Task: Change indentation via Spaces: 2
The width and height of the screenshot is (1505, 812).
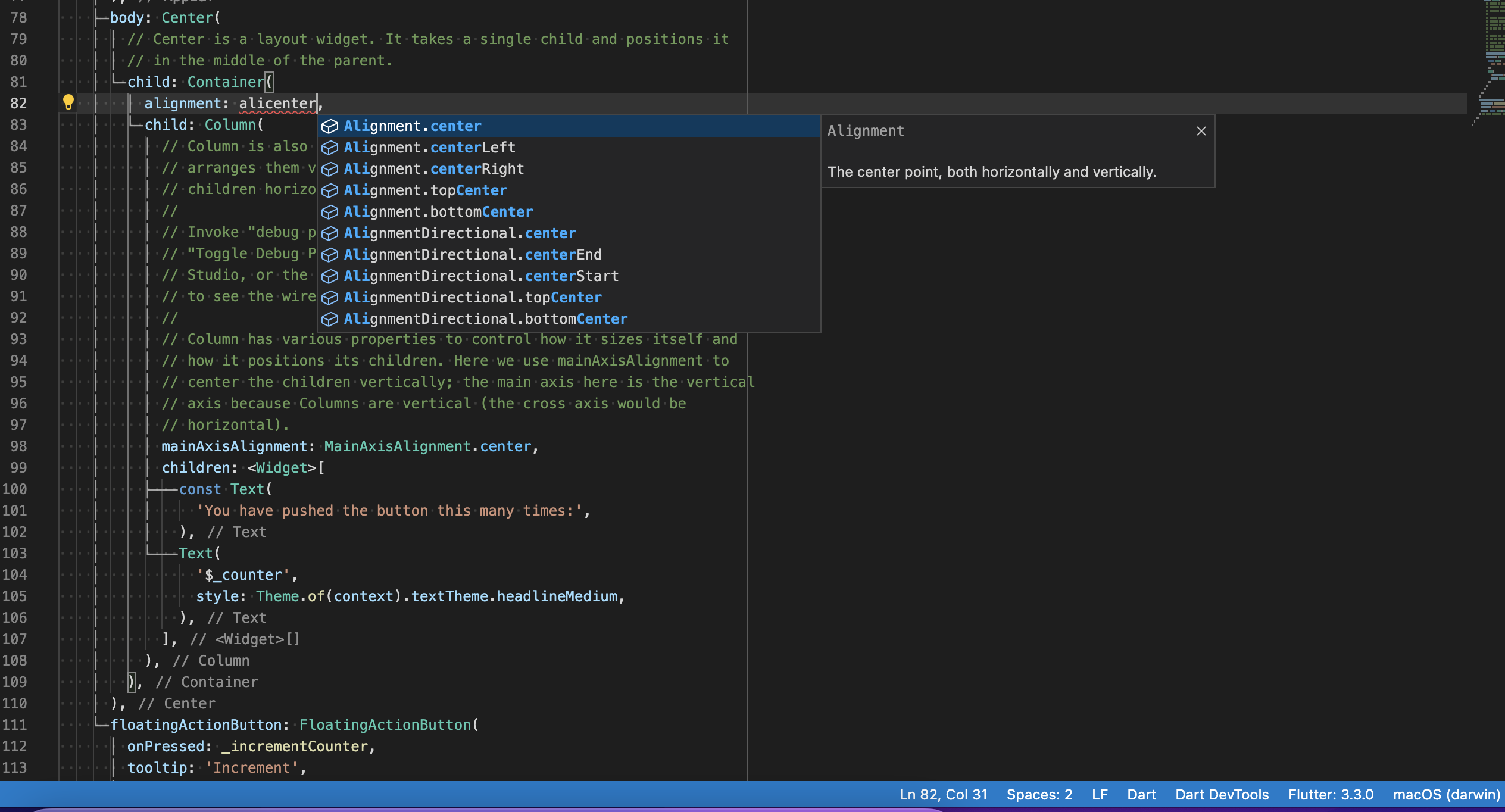Action: tap(1039, 795)
